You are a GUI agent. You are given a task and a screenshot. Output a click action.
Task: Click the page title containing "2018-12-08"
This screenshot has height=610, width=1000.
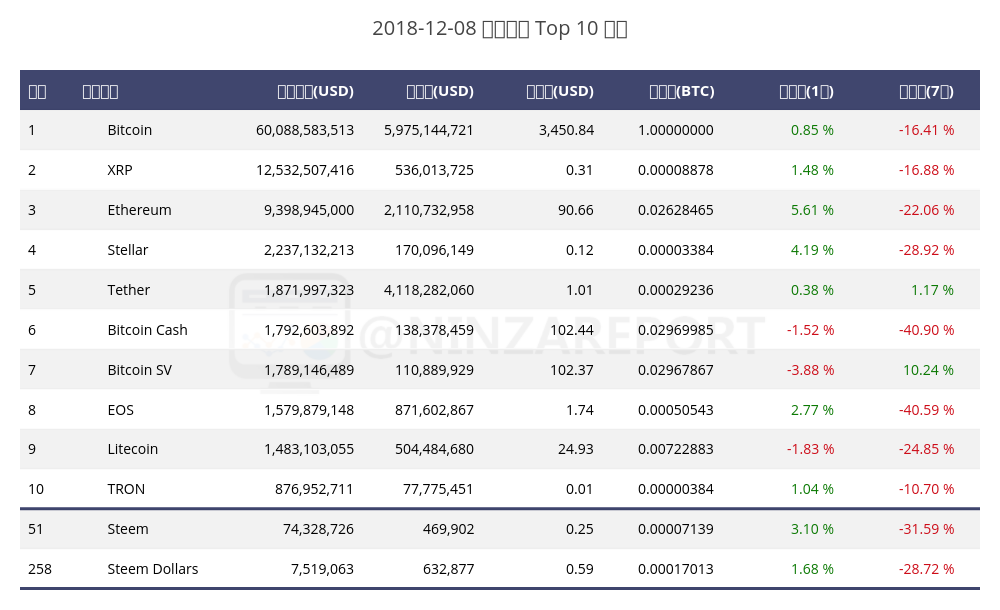[x=500, y=29]
